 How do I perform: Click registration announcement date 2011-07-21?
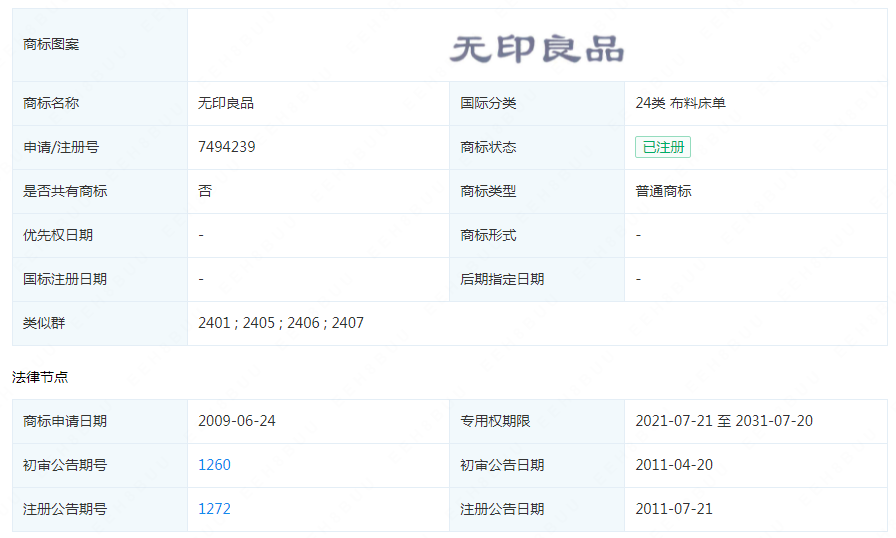(674, 509)
